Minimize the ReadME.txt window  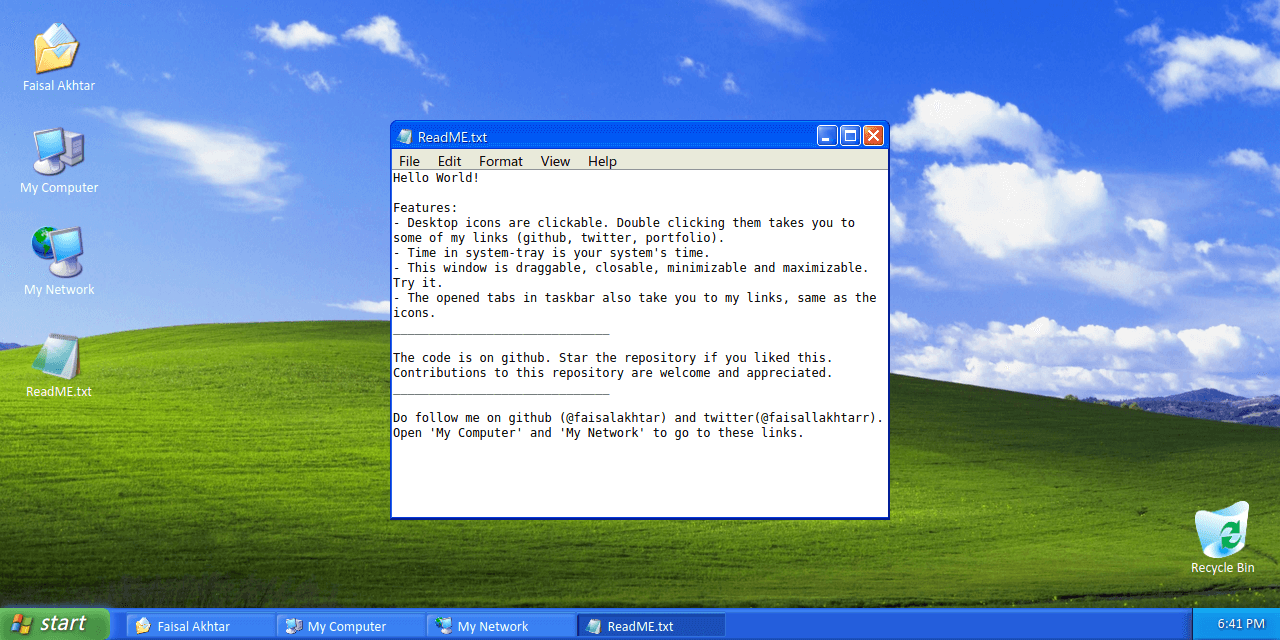pyautogui.click(x=827, y=136)
